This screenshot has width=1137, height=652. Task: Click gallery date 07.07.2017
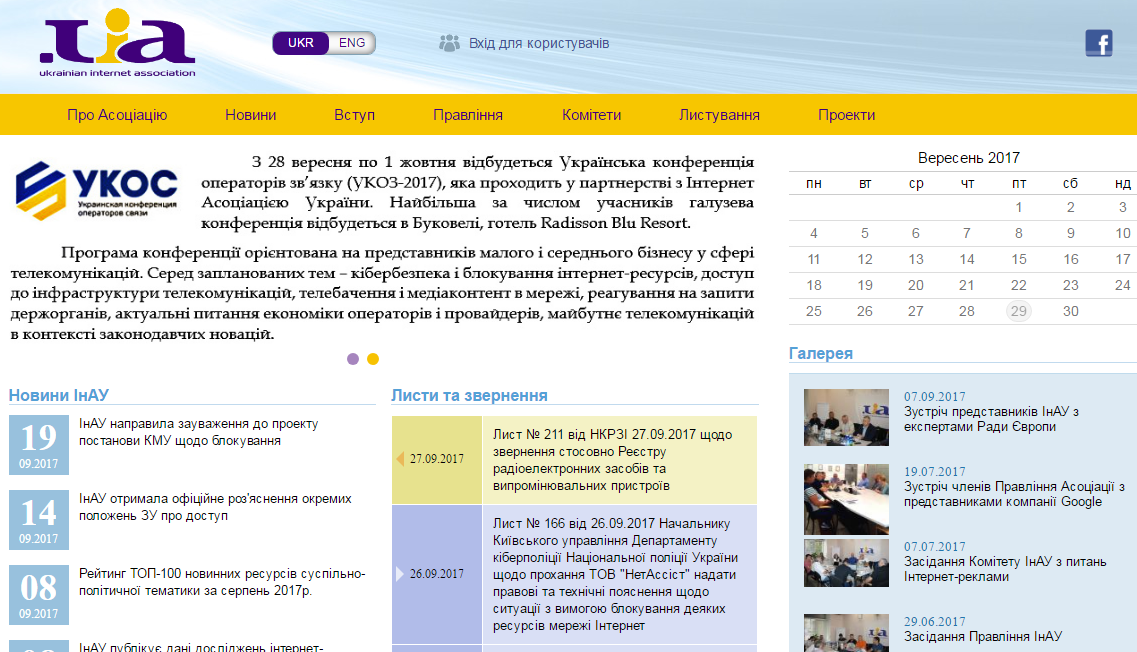935,547
